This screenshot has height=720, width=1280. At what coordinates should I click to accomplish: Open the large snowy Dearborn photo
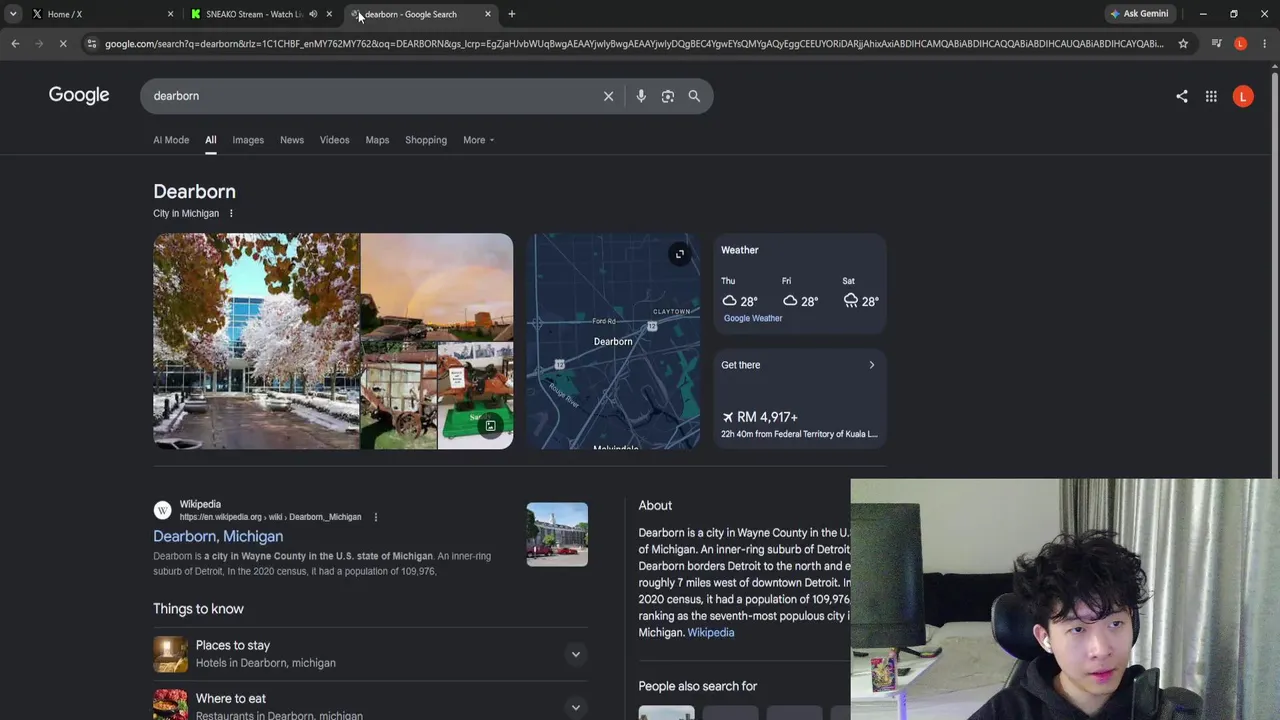[x=256, y=341]
